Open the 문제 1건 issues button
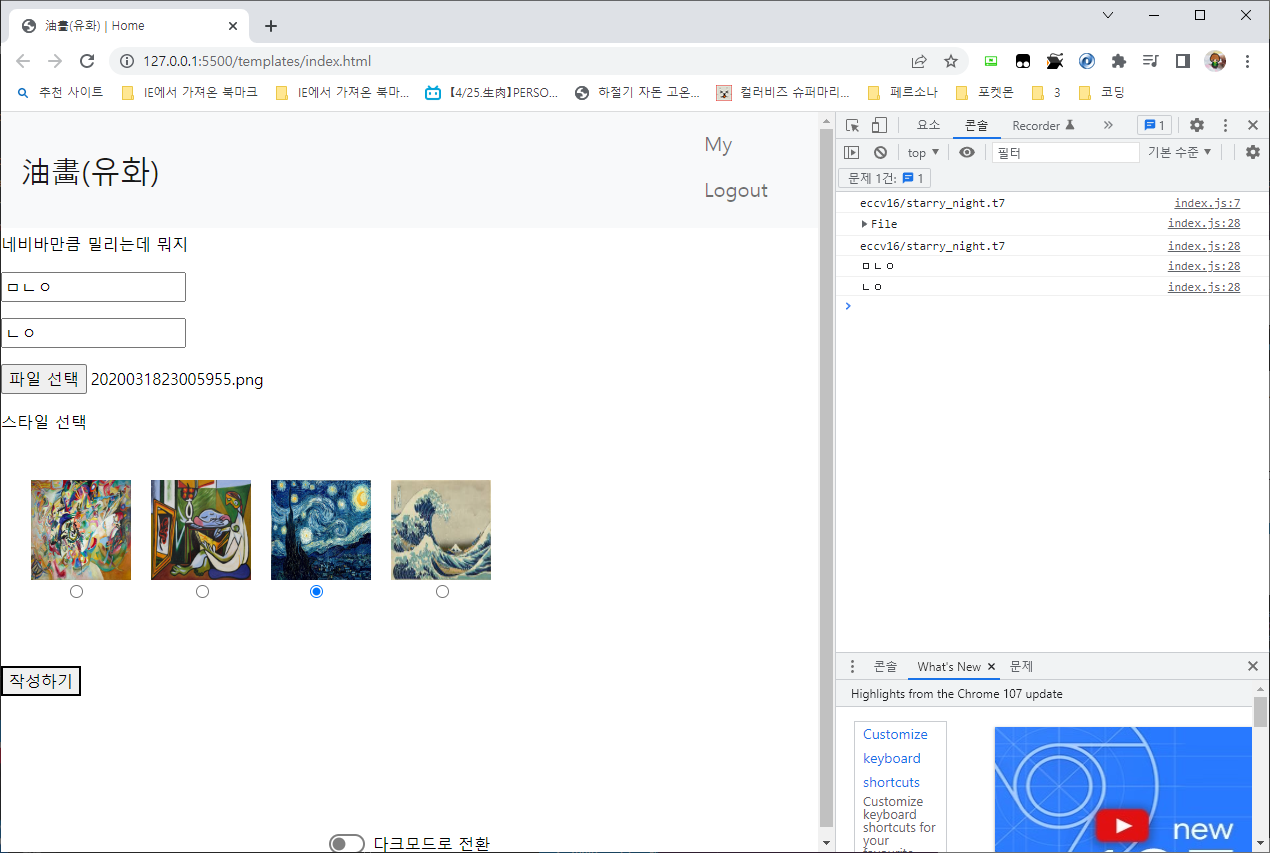Viewport: 1270px width, 853px height. tap(884, 178)
